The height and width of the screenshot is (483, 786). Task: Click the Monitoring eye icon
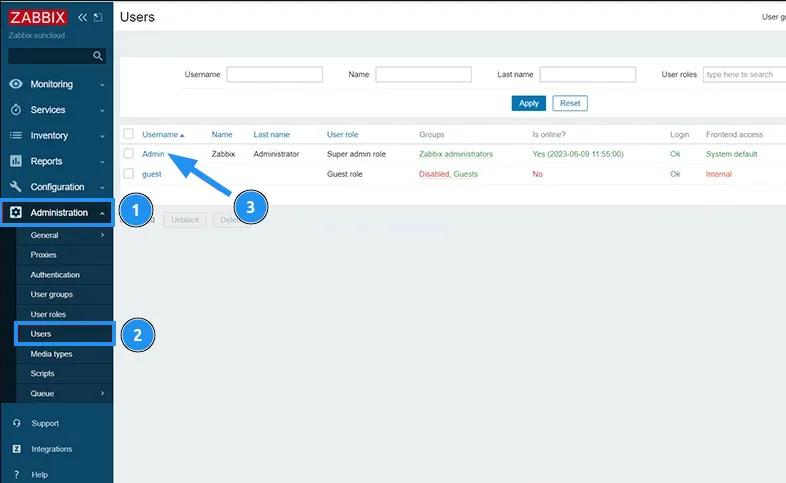point(16,84)
